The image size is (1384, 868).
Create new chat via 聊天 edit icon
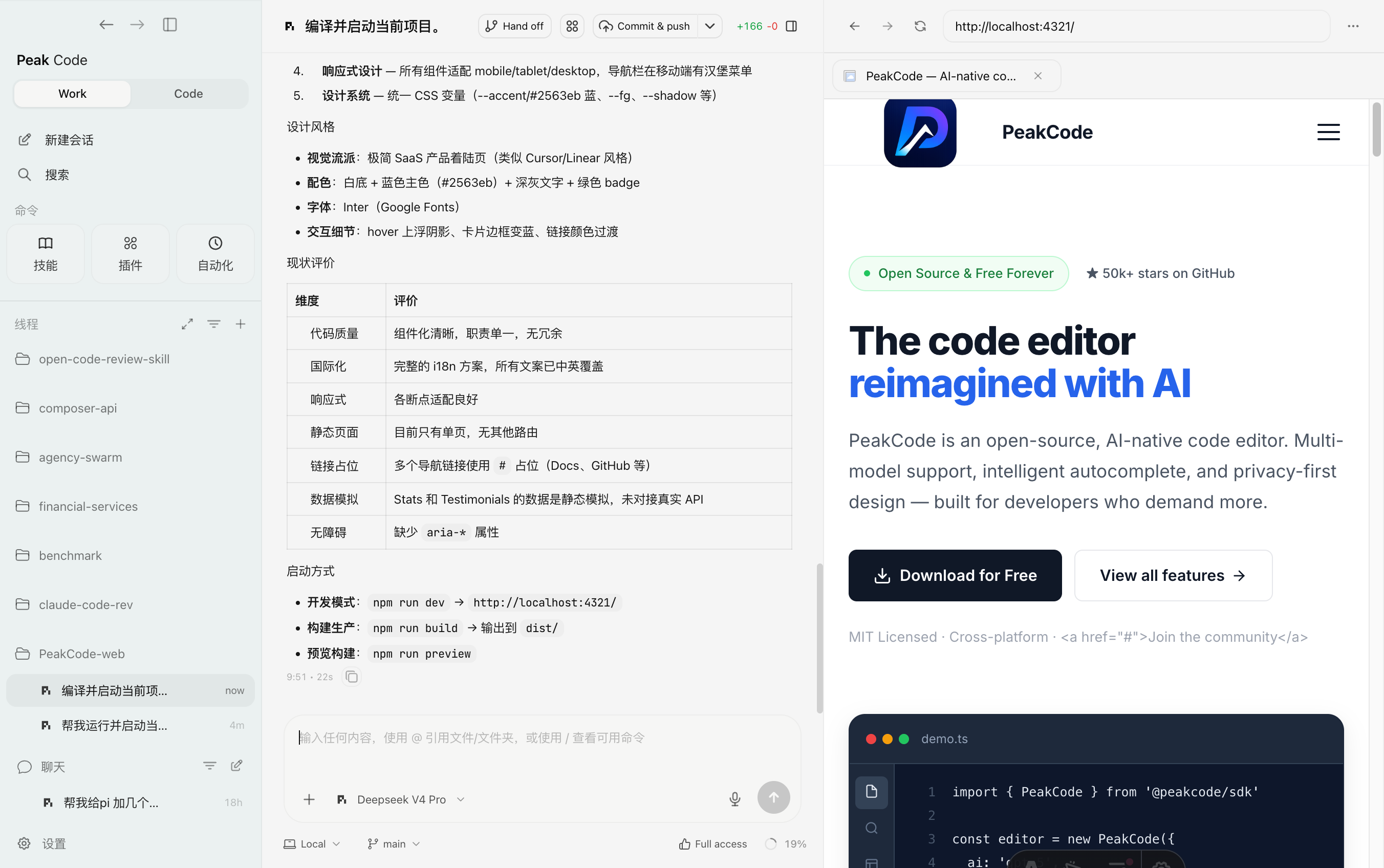[236, 766]
